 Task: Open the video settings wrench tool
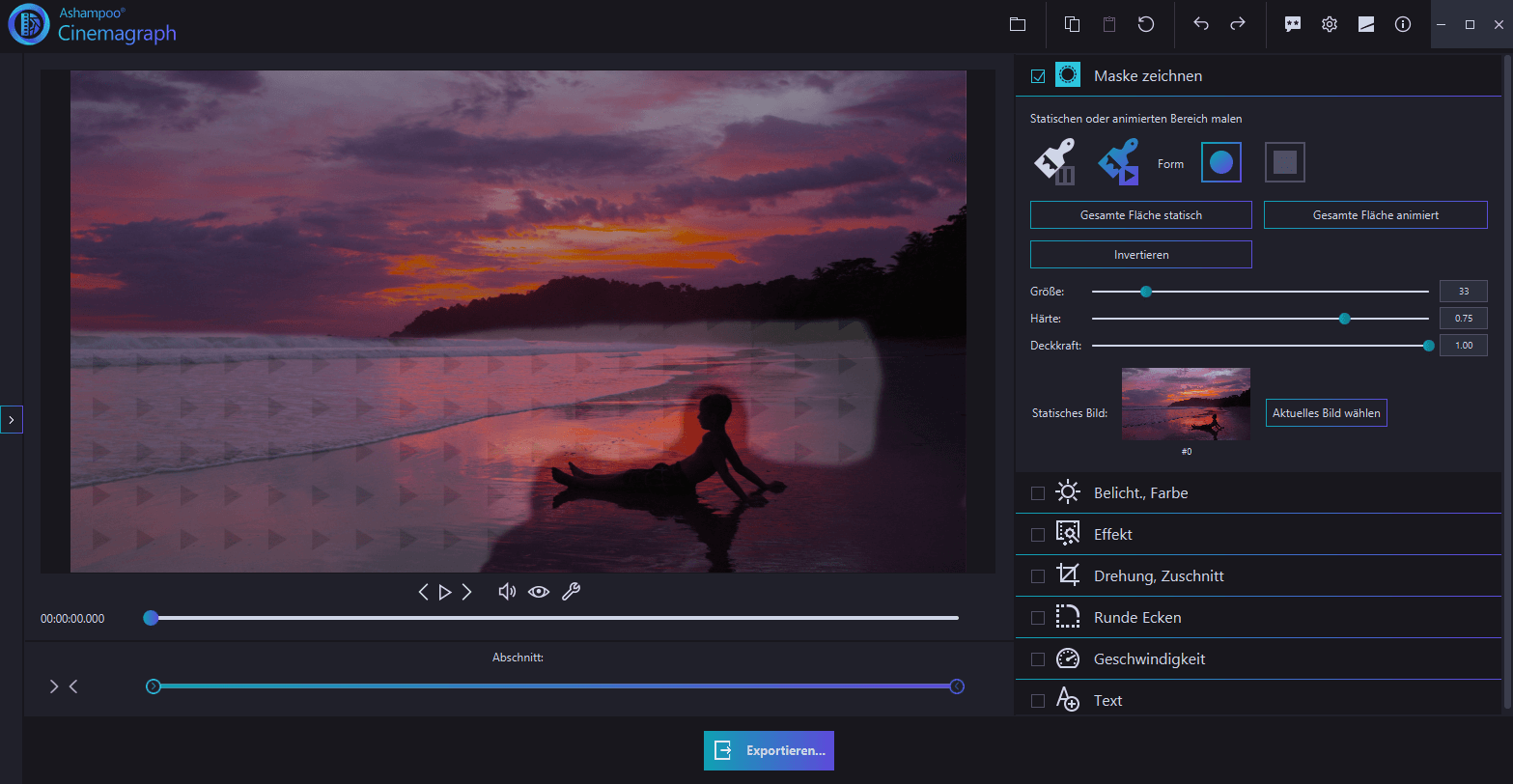pyautogui.click(x=572, y=591)
